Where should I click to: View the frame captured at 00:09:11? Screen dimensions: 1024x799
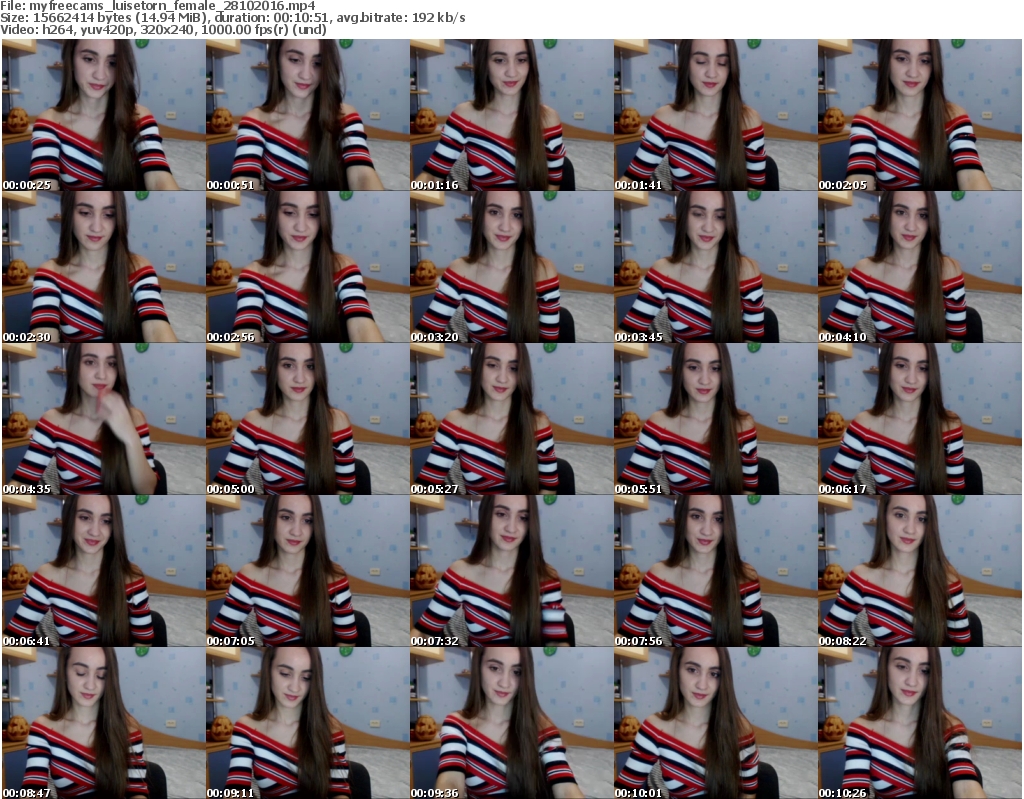pos(308,723)
